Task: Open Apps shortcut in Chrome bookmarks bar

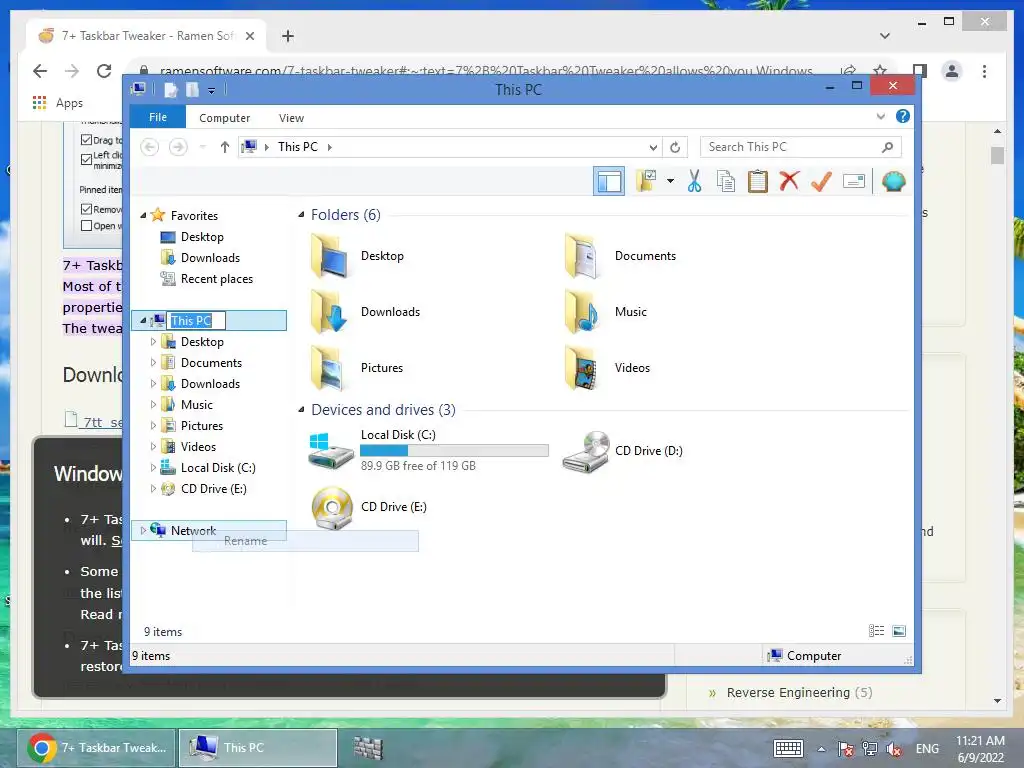Action: coord(57,103)
